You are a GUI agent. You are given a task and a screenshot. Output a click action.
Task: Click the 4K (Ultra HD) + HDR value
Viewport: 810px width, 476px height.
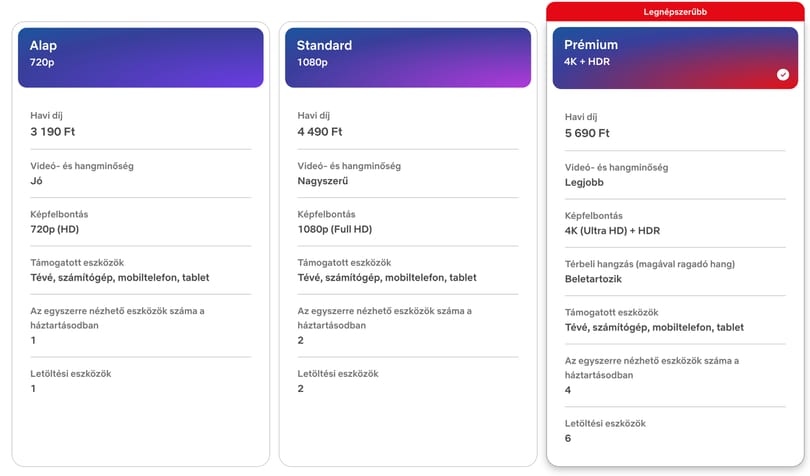612,231
